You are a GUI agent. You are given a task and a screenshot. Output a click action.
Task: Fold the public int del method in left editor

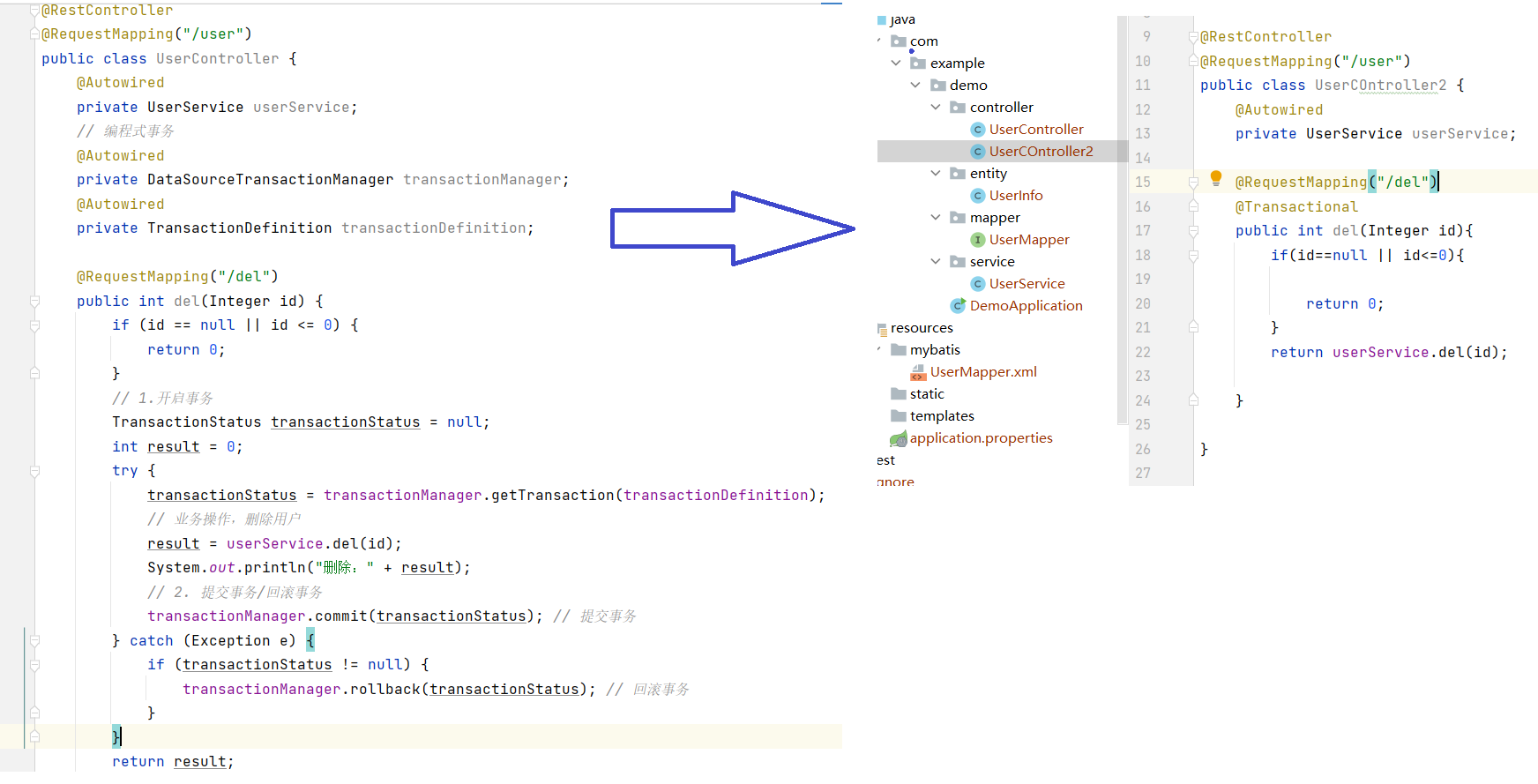pyautogui.click(x=35, y=302)
